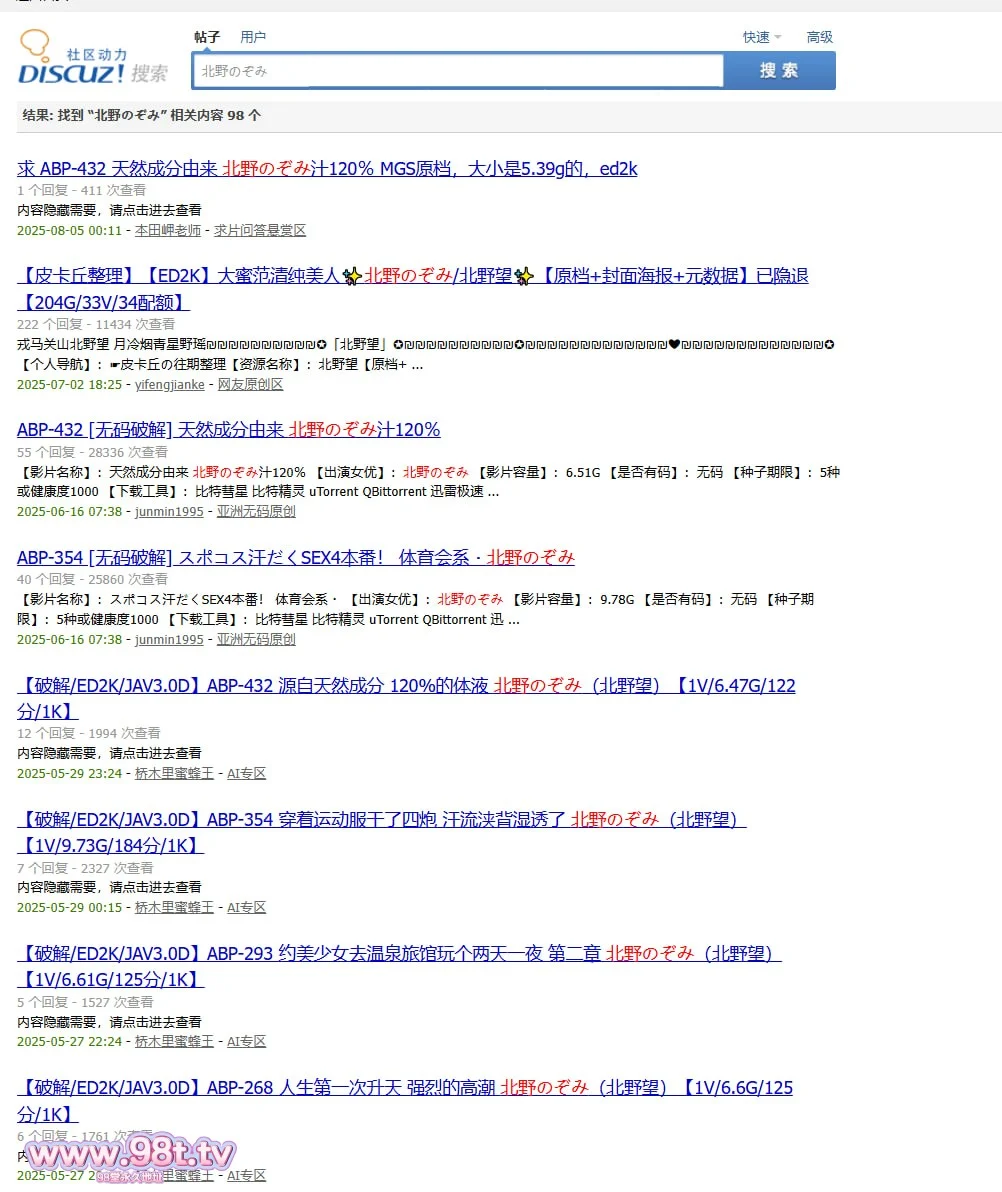The image size is (1002, 1192).
Task: Open the ABP-354 [无码破解] result title
Action: point(296,557)
